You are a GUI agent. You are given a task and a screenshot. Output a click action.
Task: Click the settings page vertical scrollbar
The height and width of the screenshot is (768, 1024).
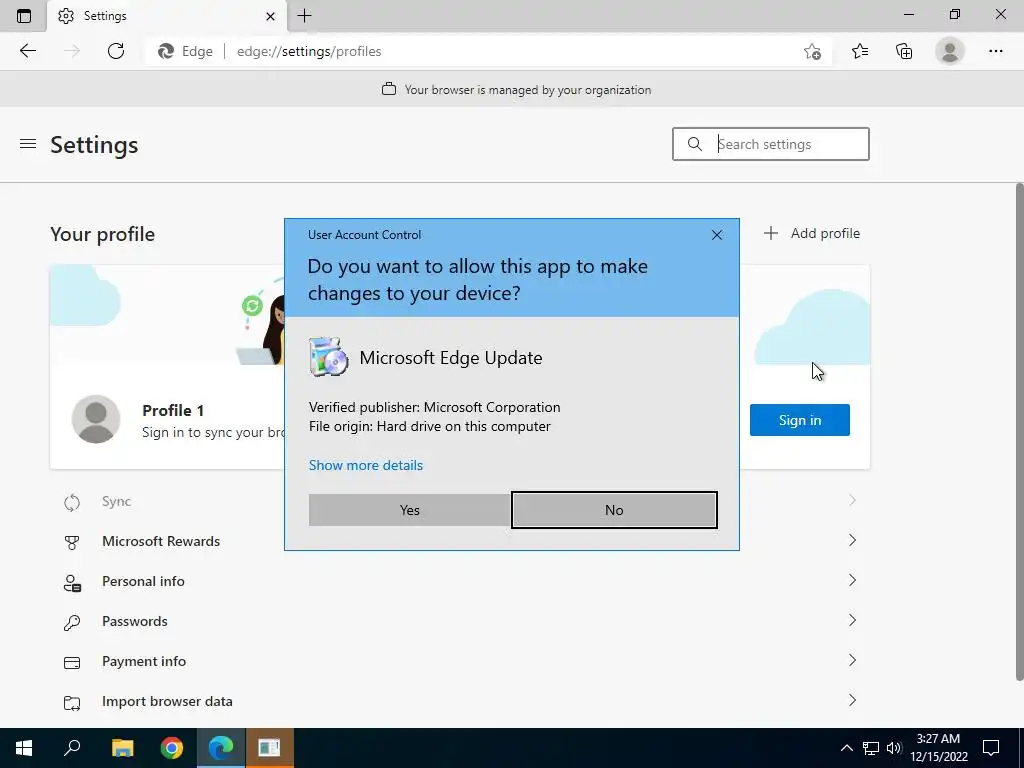click(1019, 431)
